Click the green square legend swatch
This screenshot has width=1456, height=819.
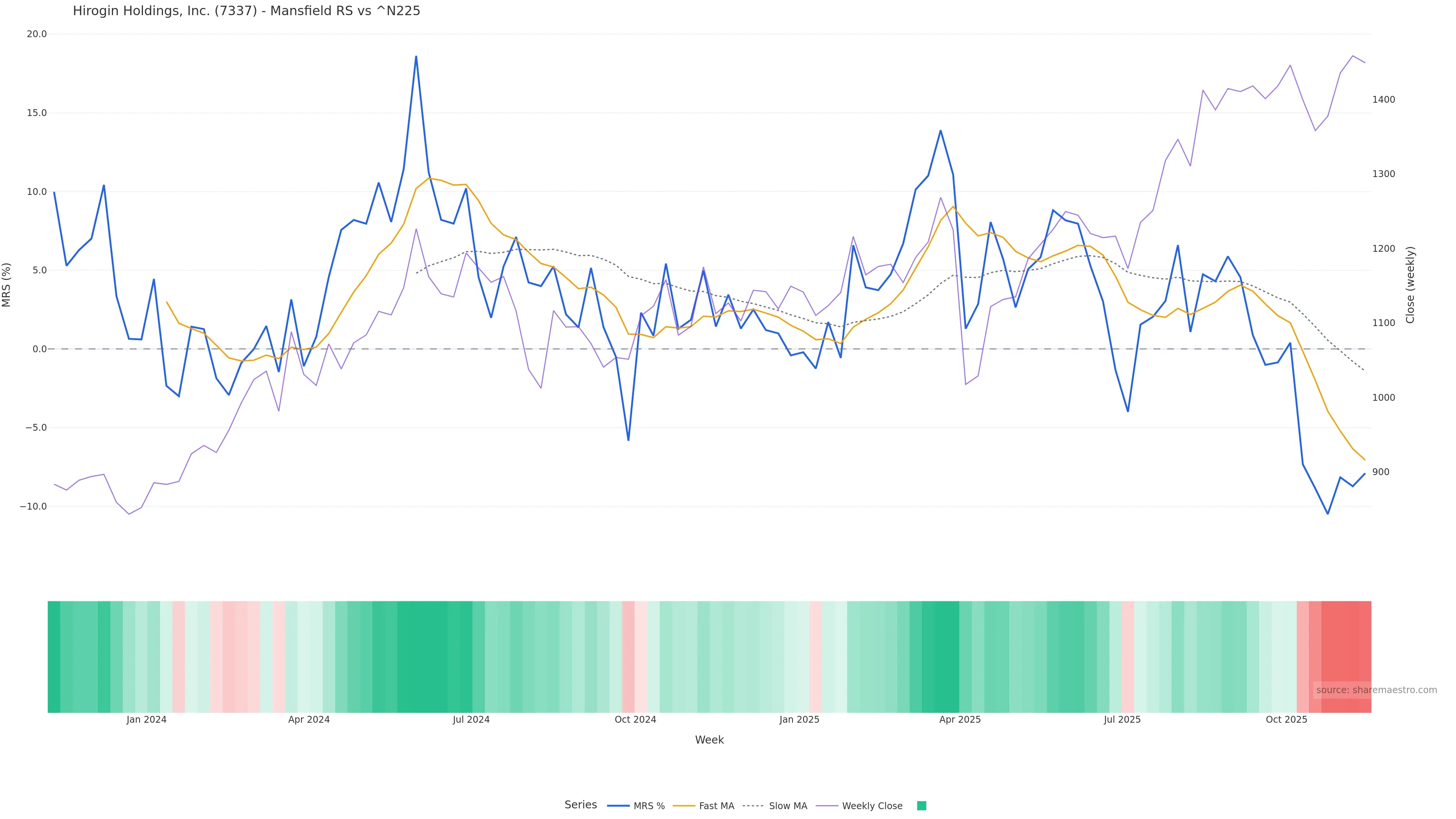coord(921,806)
